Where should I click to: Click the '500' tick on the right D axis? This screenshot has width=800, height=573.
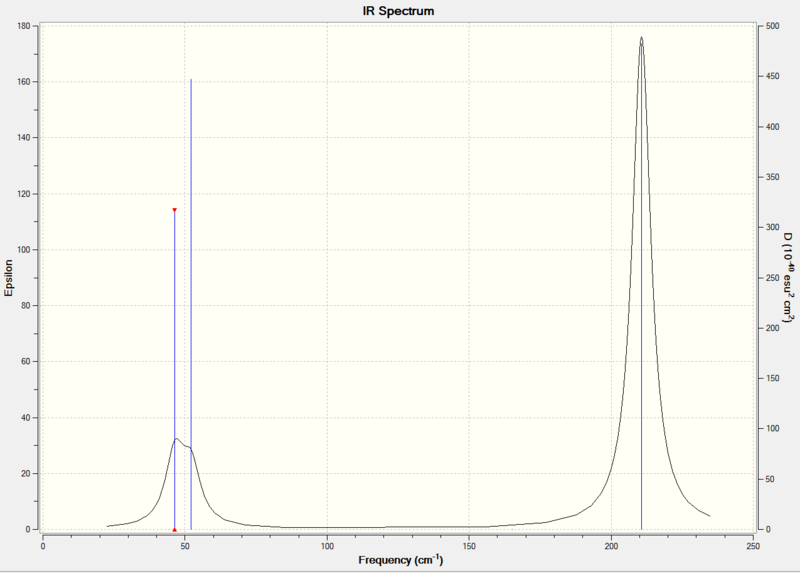(772, 26)
